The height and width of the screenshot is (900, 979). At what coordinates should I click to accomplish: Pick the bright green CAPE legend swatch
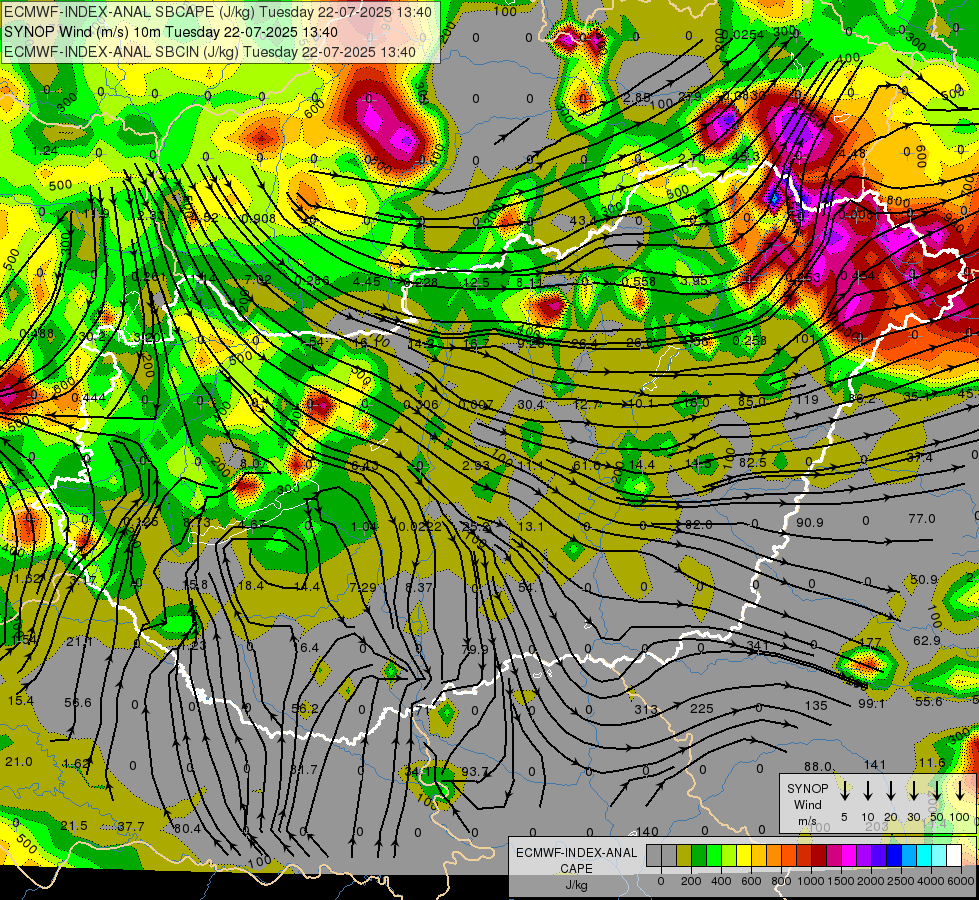(x=714, y=856)
